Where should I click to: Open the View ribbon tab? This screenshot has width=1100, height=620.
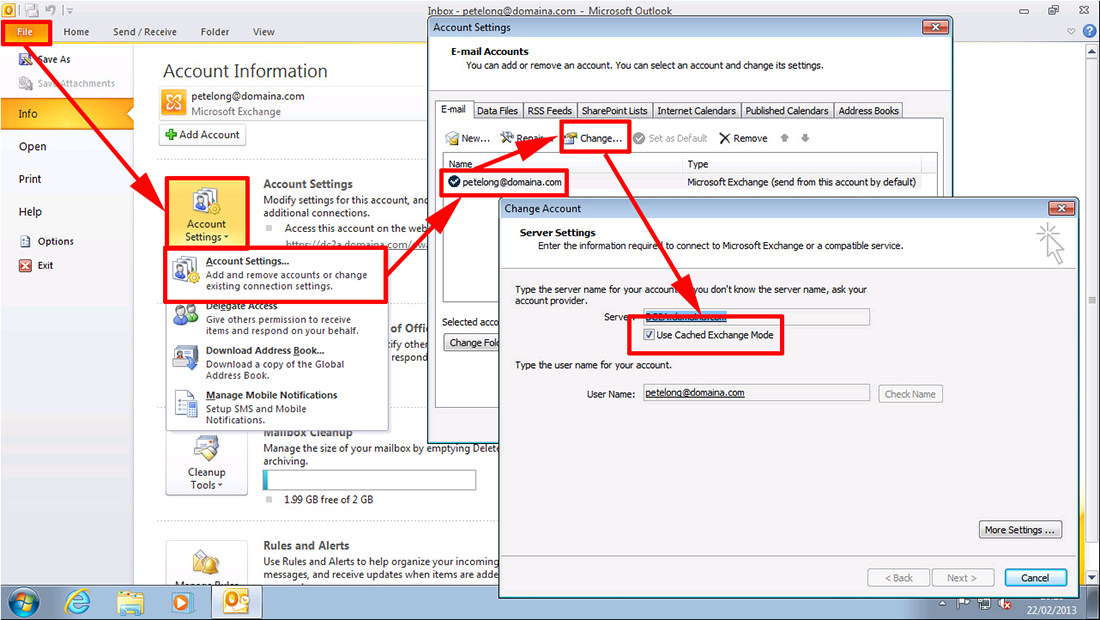(x=264, y=32)
